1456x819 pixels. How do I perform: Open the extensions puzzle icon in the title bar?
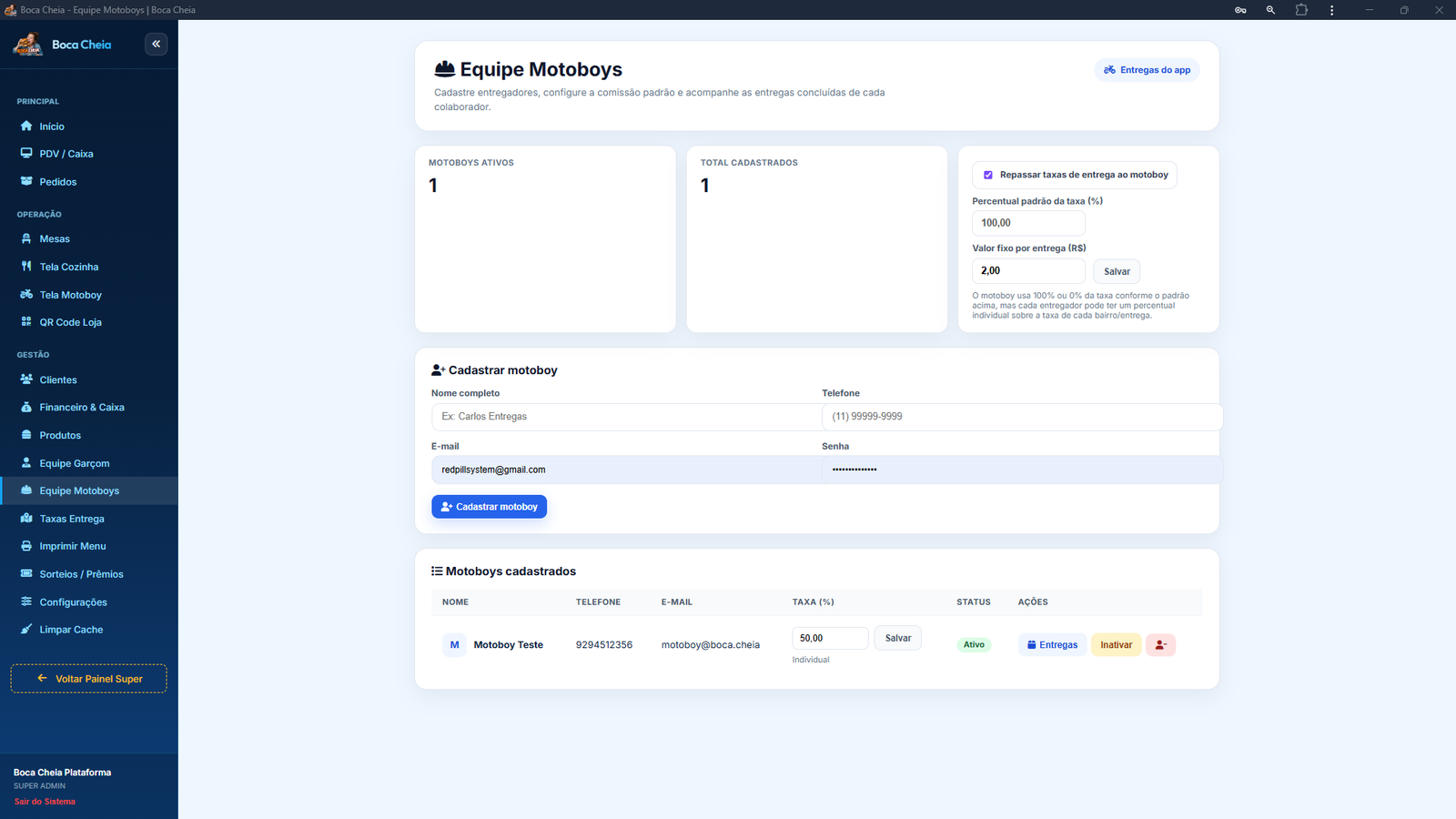[1301, 10]
